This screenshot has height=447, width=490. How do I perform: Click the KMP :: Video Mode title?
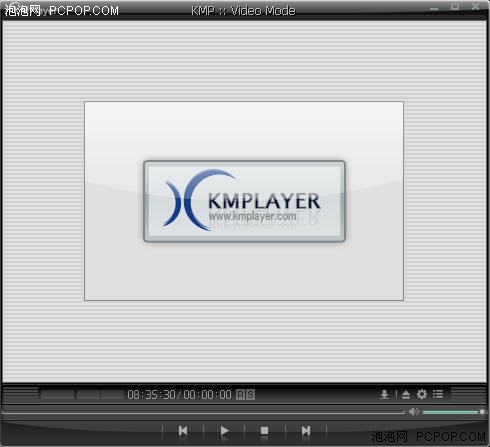point(243,11)
